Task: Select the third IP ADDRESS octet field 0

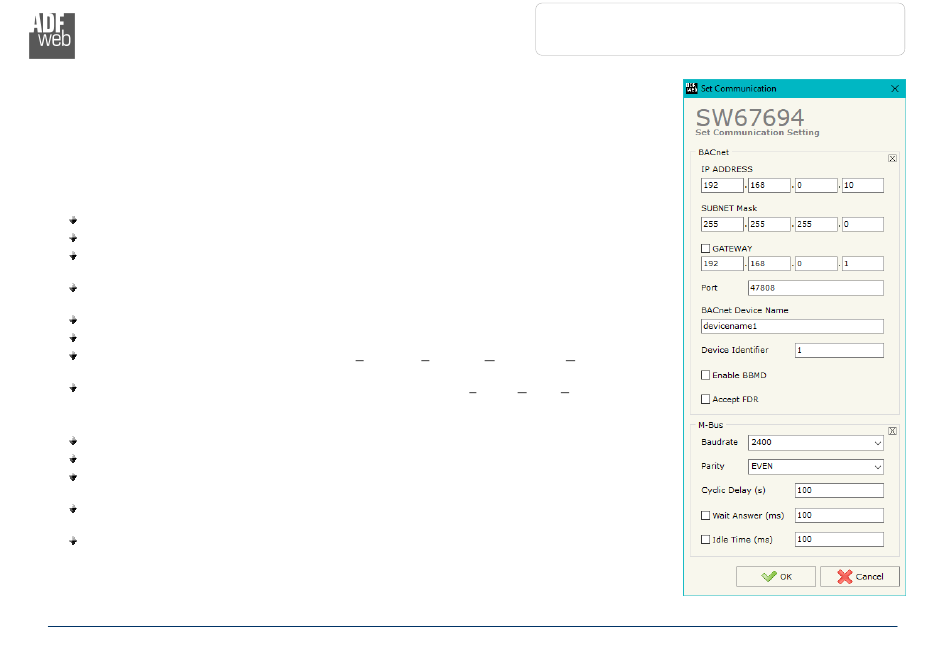Action: click(816, 185)
